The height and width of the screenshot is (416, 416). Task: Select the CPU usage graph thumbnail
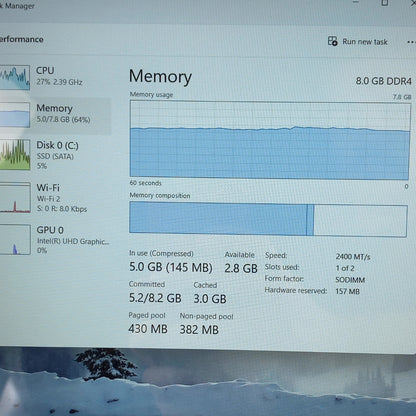[15, 77]
